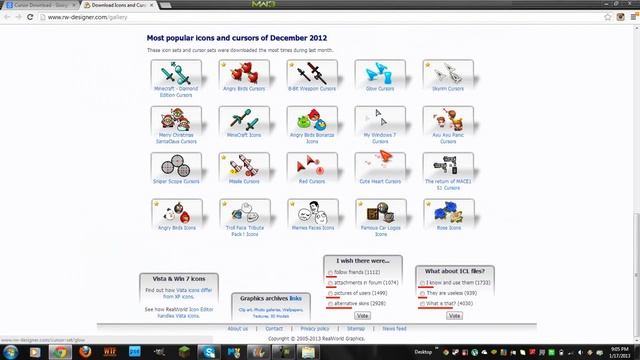Select 'pictures of users' radio option

[330, 293]
